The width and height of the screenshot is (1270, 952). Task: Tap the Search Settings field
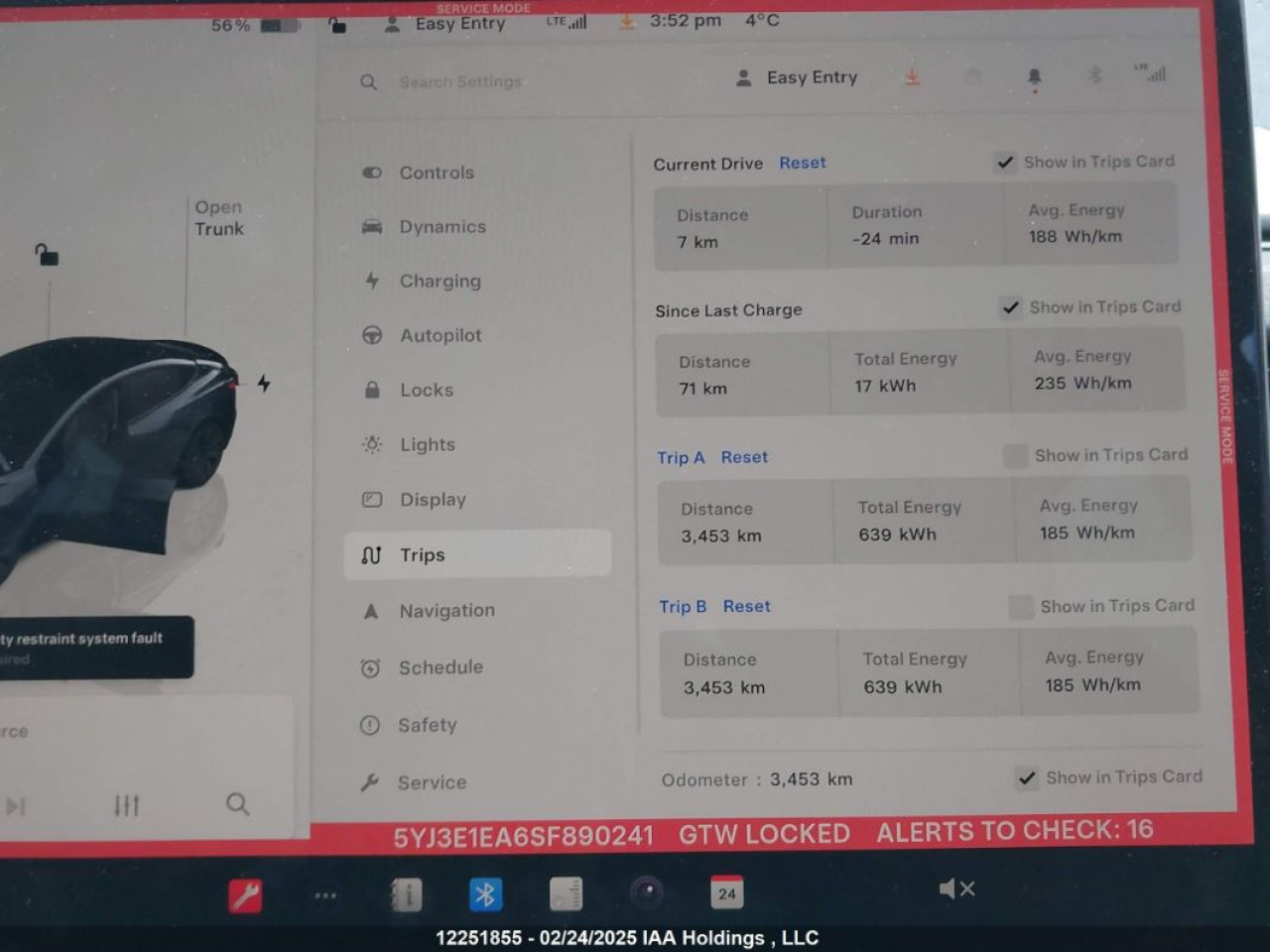(x=460, y=82)
